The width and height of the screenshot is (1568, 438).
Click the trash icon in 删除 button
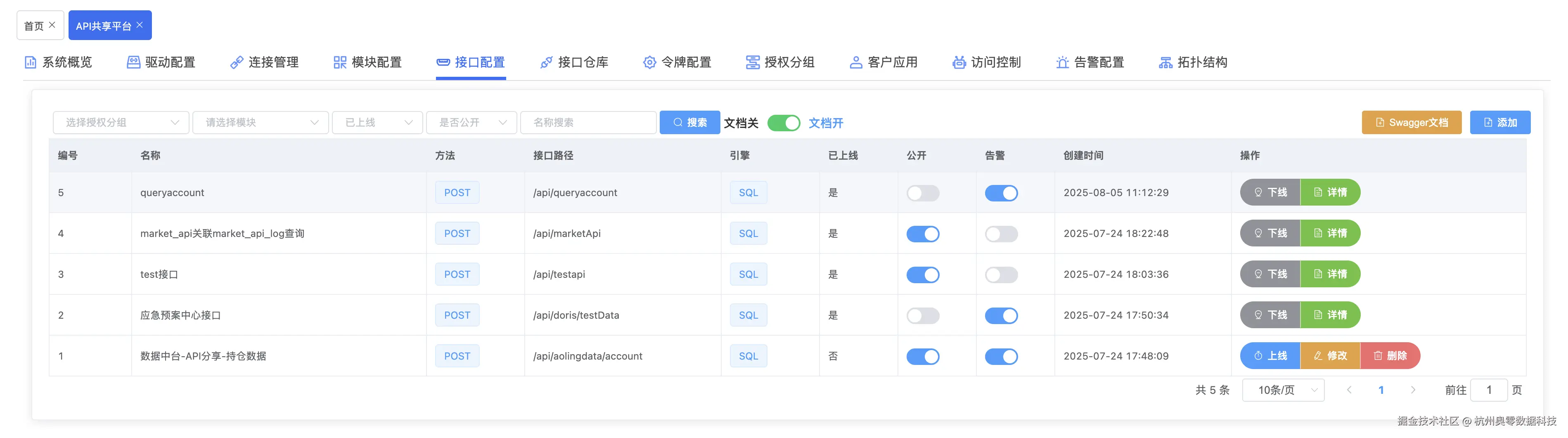click(1378, 356)
